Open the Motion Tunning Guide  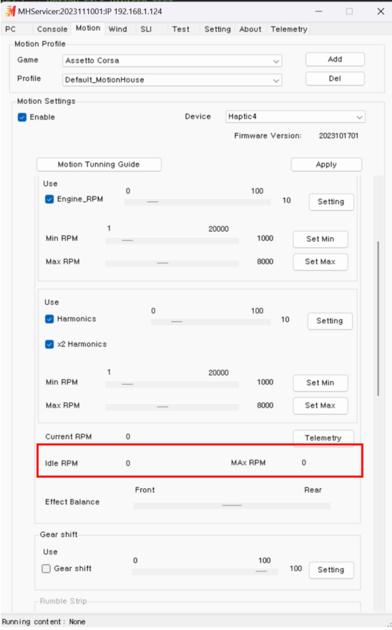pos(99,164)
